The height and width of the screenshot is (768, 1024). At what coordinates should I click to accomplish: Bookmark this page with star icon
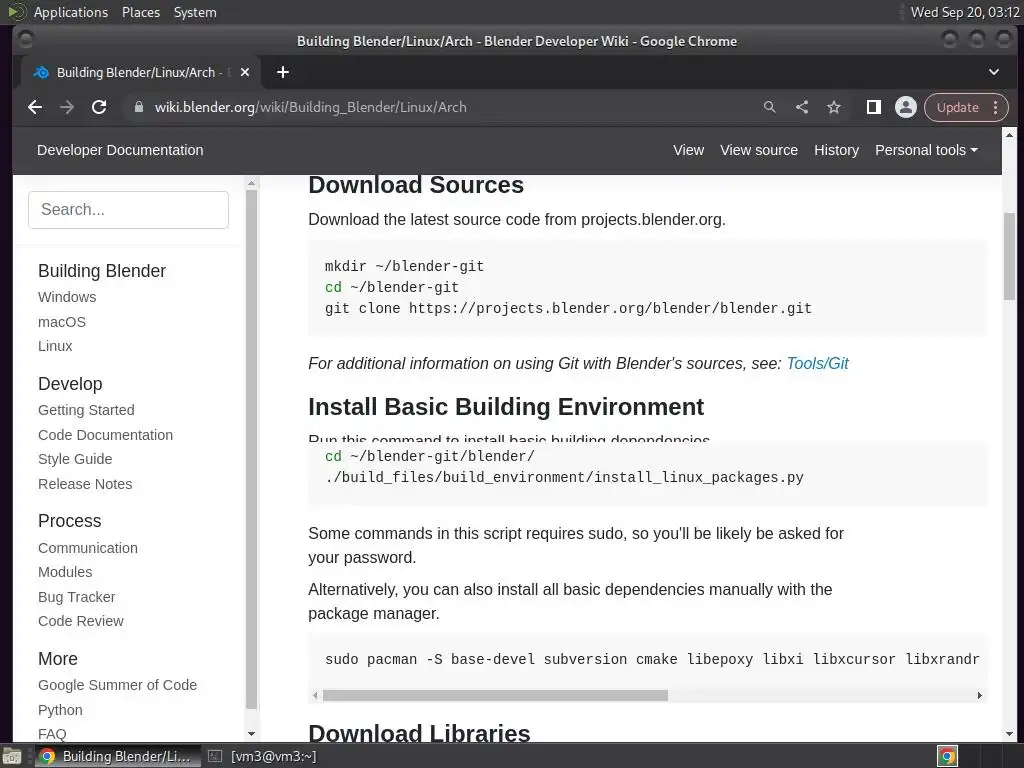pyautogui.click(x=834, y=107)
